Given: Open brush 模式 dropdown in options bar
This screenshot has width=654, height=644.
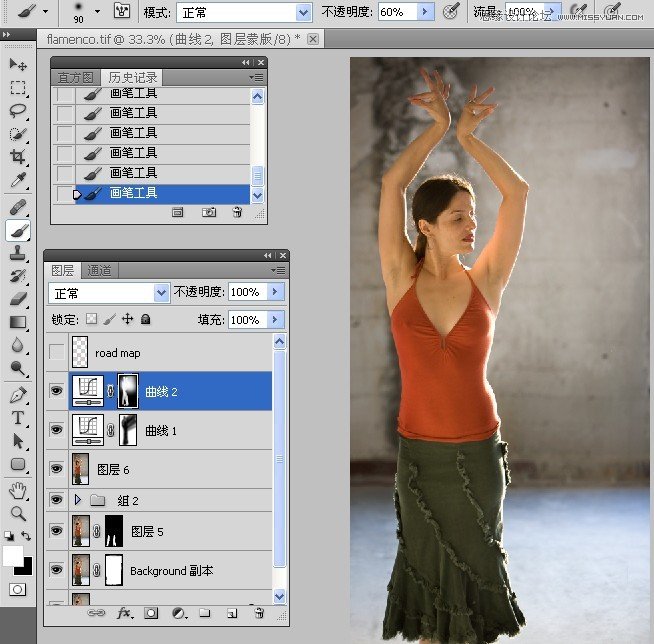Looking at the screenshot, I should pyautogui.click(x=245, y=12).
